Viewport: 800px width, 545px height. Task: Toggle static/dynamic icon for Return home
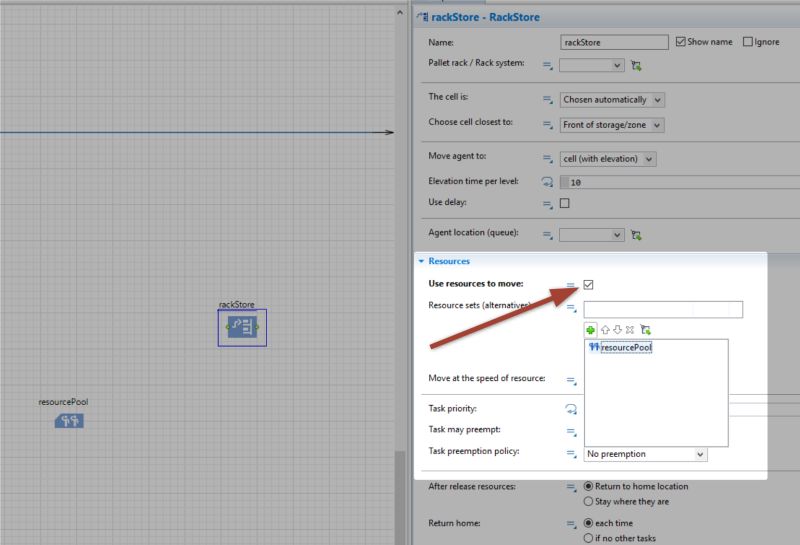(571, 524)
